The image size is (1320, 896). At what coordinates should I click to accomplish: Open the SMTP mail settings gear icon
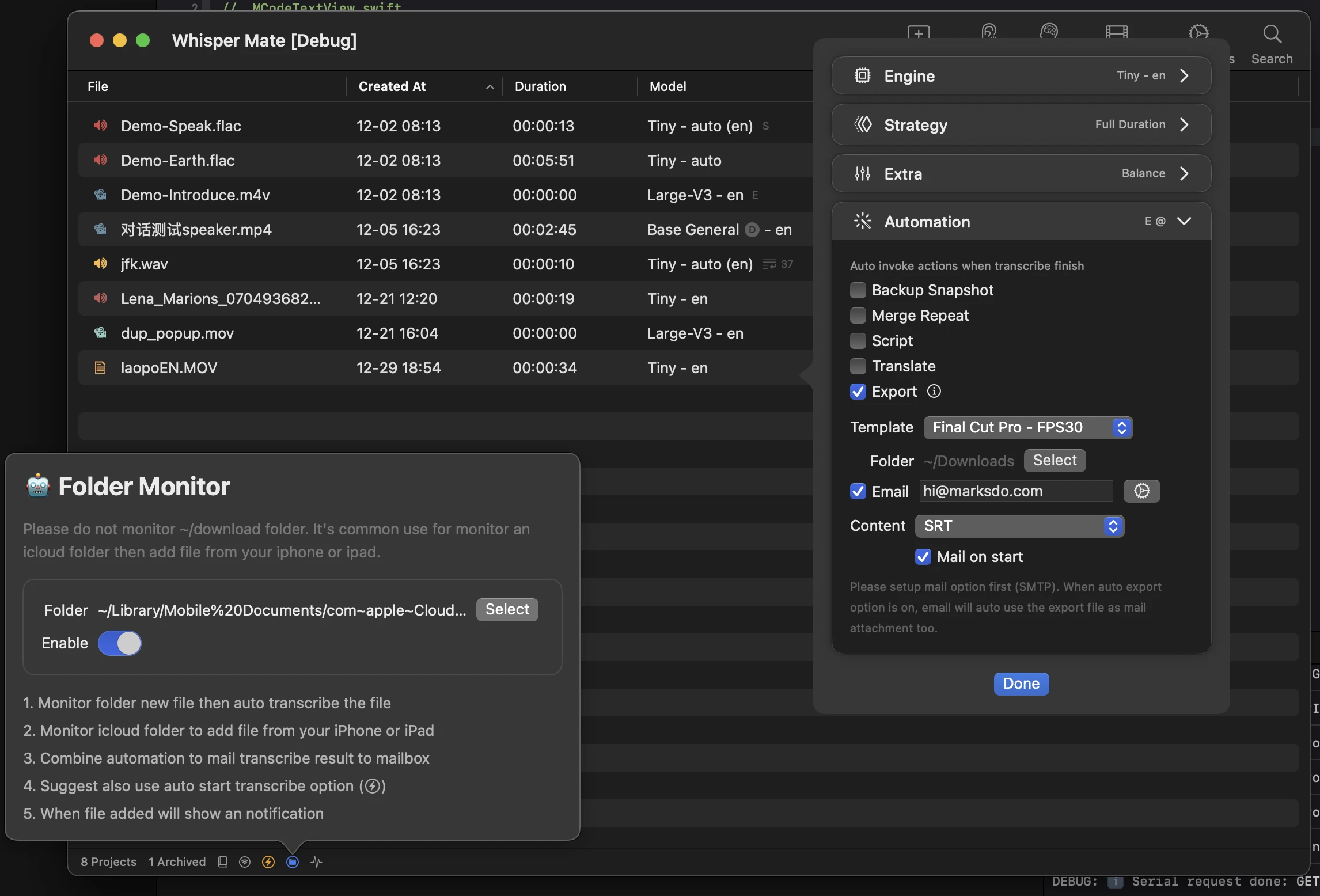pyautogui.click(x=1141, y=491)
